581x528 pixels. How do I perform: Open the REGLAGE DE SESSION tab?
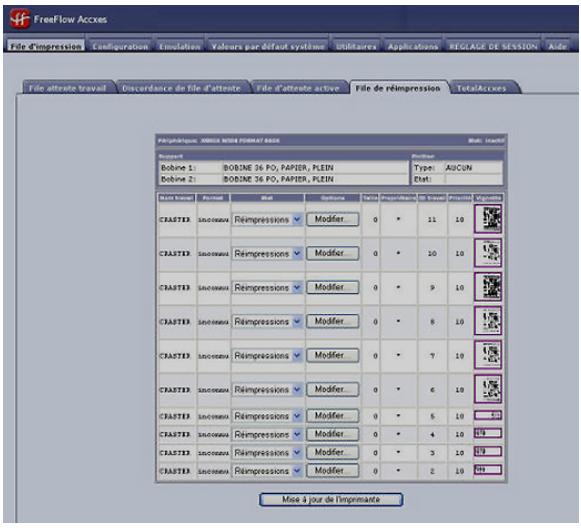(493, 46)
